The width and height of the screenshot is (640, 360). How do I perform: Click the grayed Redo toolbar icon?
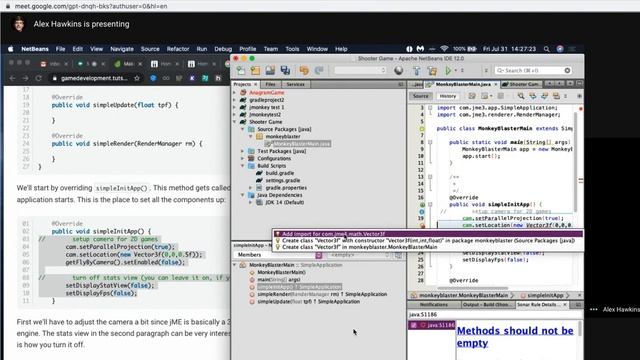(319, 71)
